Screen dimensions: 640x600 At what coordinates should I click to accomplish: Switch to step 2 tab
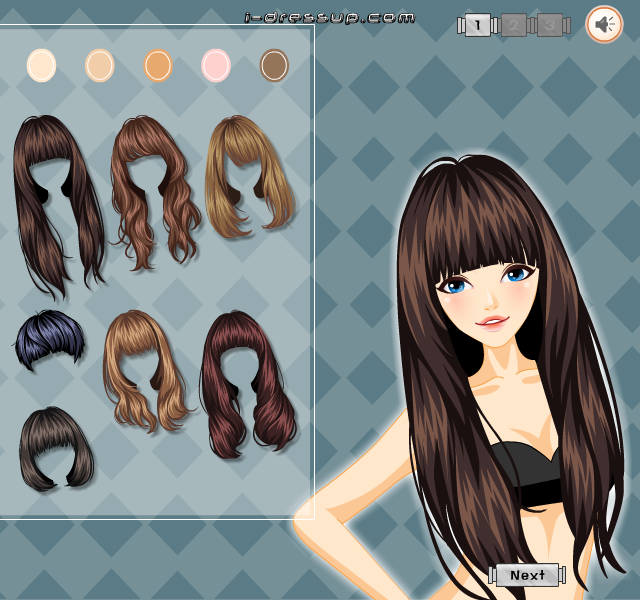click(513, 25)
